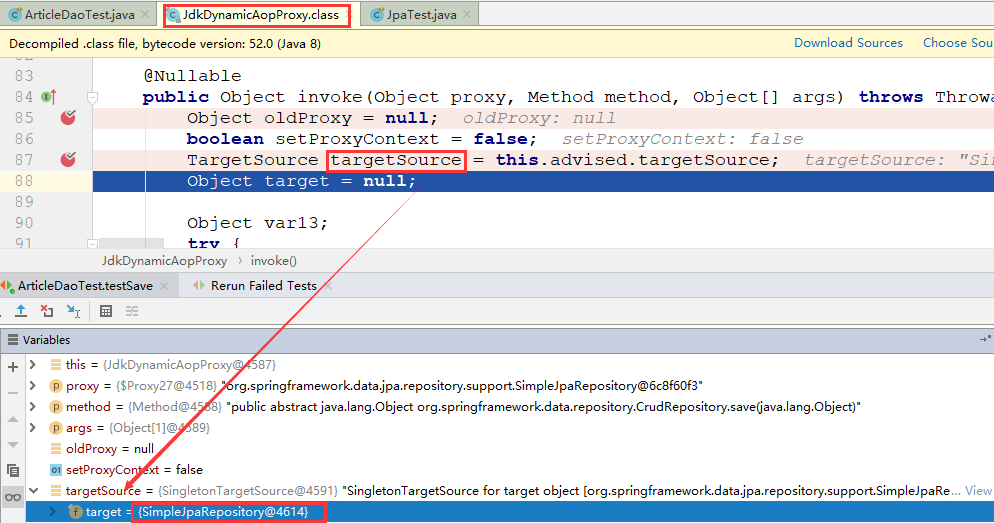Click the move watch down arrow
The height and width of the screenshot is (523, 994).
pos(13,445)
